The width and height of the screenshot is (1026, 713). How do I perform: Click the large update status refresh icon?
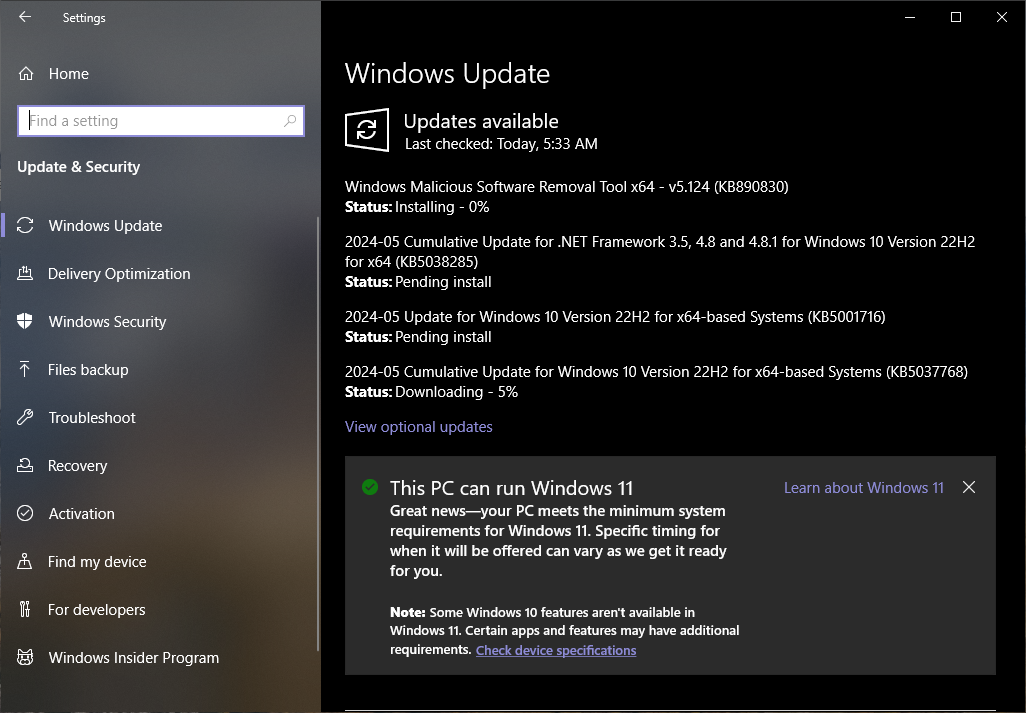click(366, 130)
